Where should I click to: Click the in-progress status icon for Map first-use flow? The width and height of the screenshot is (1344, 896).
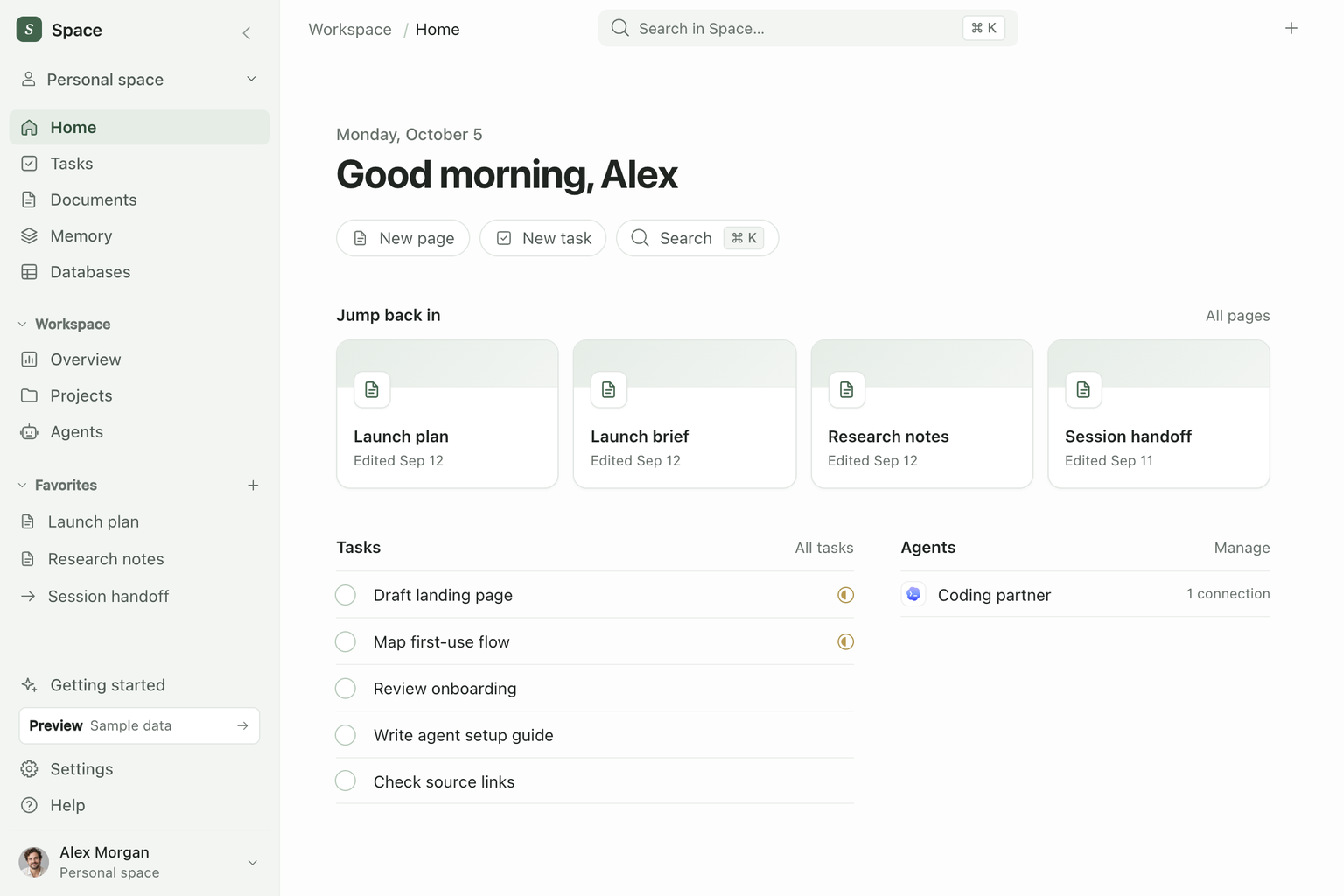[x=845, y=641]
